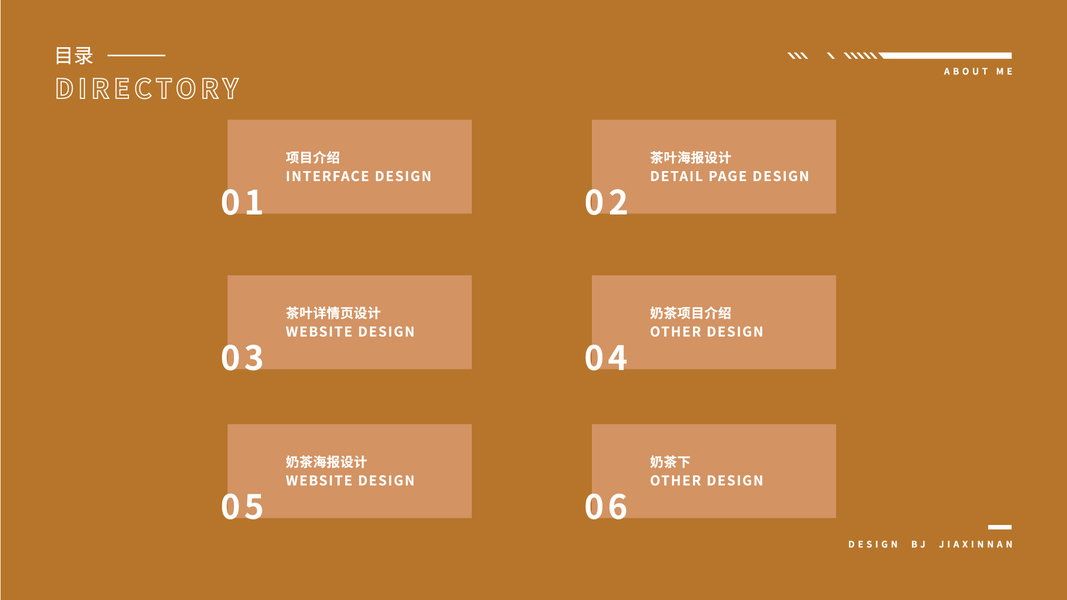Click the number 04
Viewport: 1067px width, 600px height.
point(606,358)
